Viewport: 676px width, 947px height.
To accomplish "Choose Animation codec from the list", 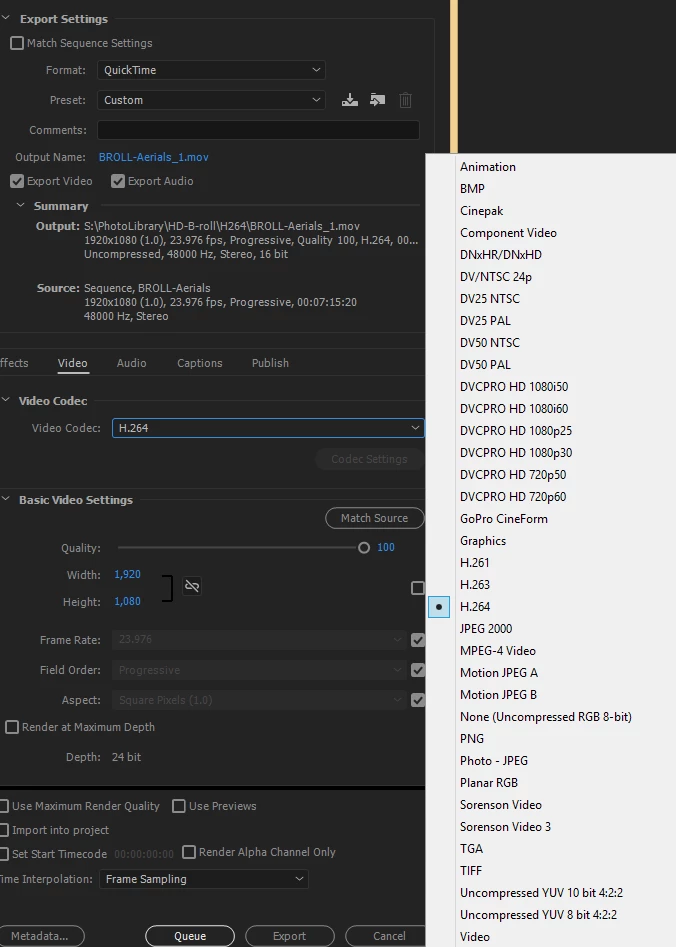I will click(488, 167).
